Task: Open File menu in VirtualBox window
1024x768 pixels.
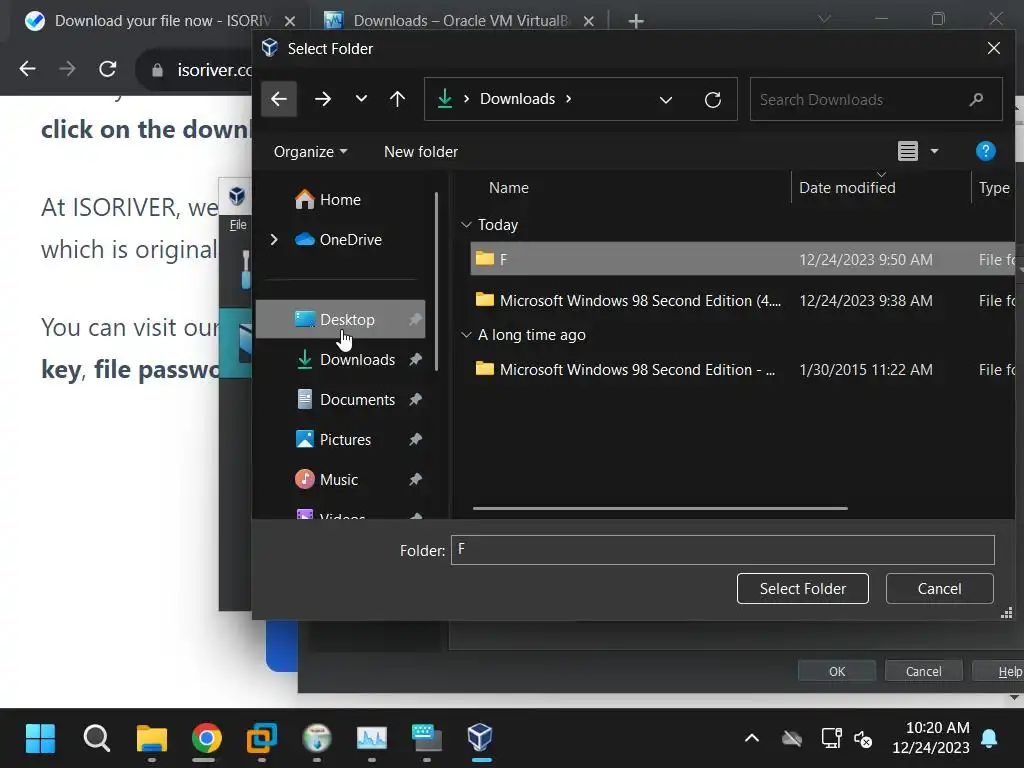Action: click(x=238, y=225)
